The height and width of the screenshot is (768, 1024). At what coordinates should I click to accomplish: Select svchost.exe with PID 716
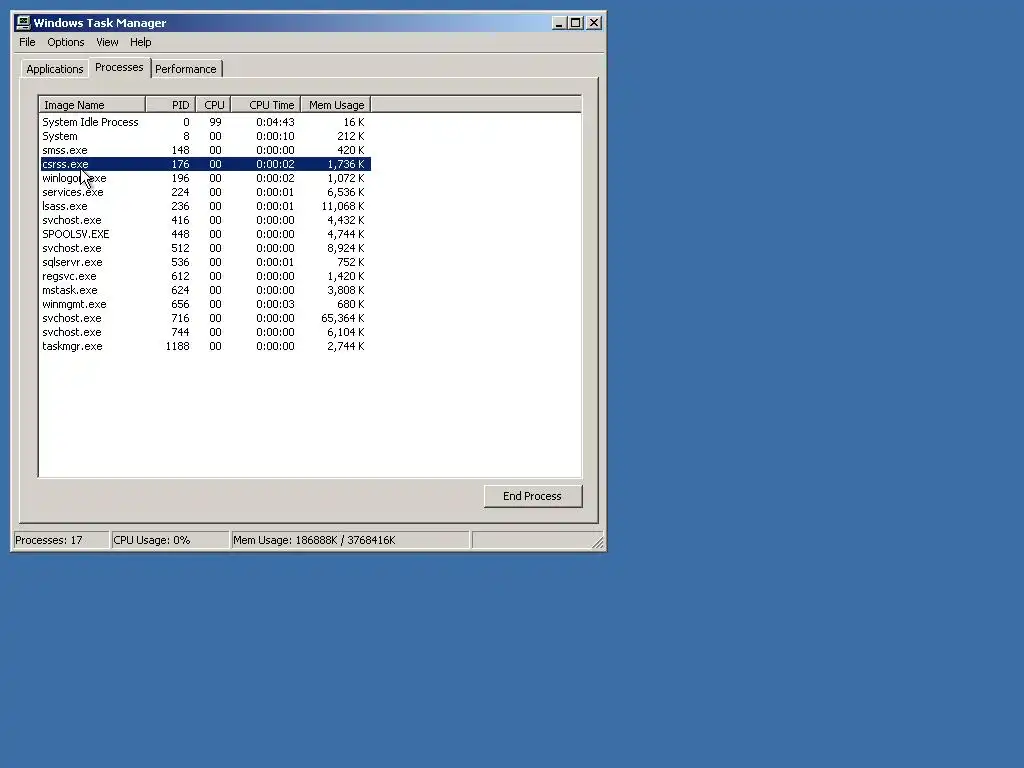click(205, 319)
